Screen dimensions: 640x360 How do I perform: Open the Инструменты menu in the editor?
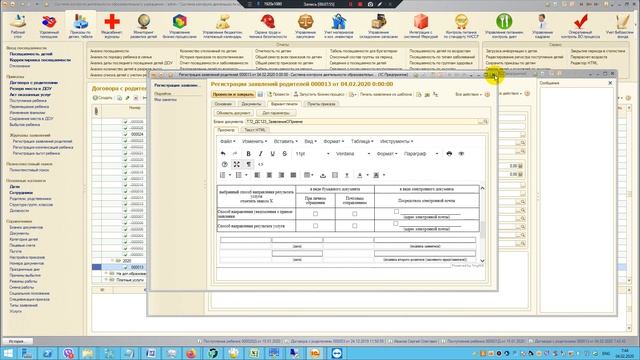[396, 141]
